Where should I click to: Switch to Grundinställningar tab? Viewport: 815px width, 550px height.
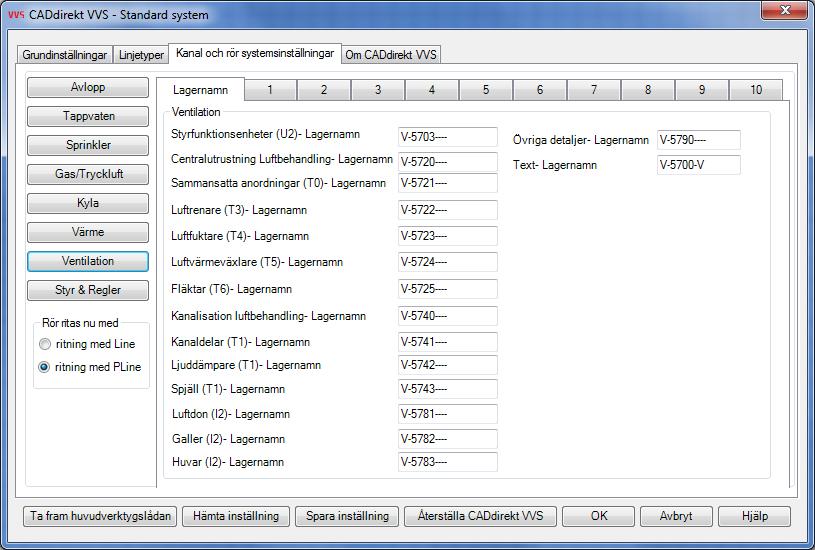pyautogui.click(x=65, y=55)
